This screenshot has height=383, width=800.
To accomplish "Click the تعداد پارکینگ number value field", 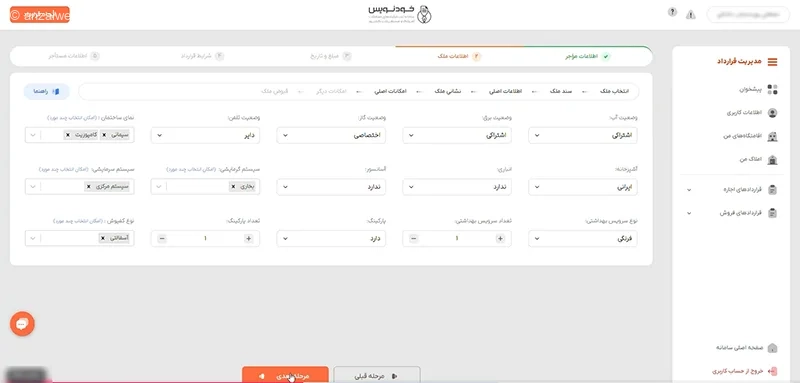I will 205,238.
